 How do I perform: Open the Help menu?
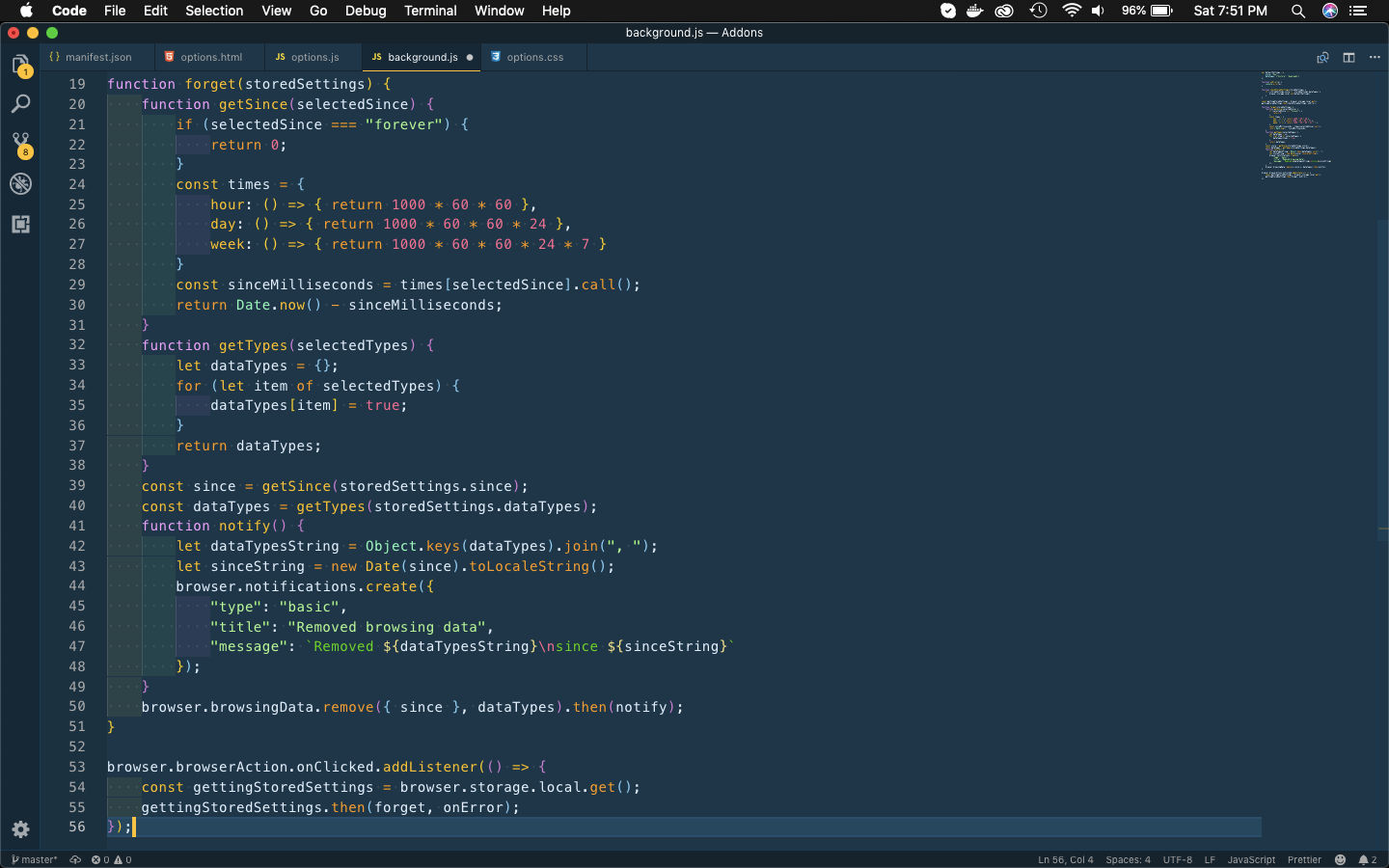coord(556,11)
